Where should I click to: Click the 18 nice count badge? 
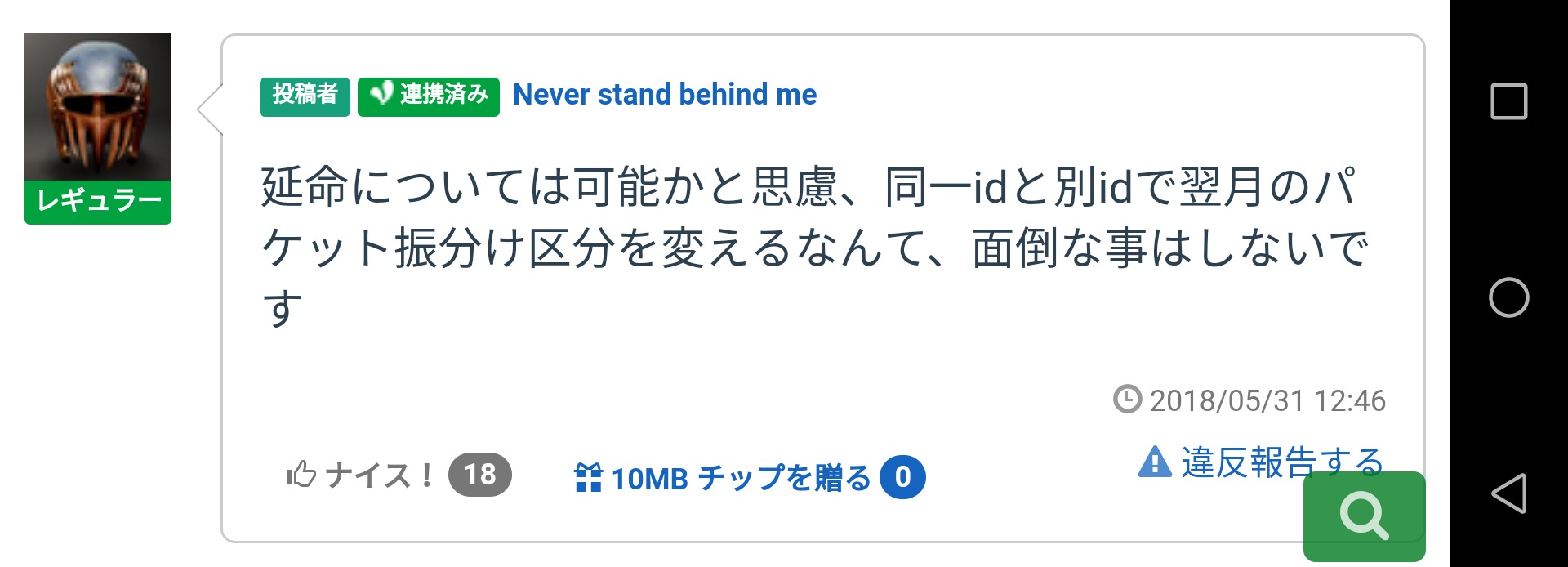coord(480,475)
